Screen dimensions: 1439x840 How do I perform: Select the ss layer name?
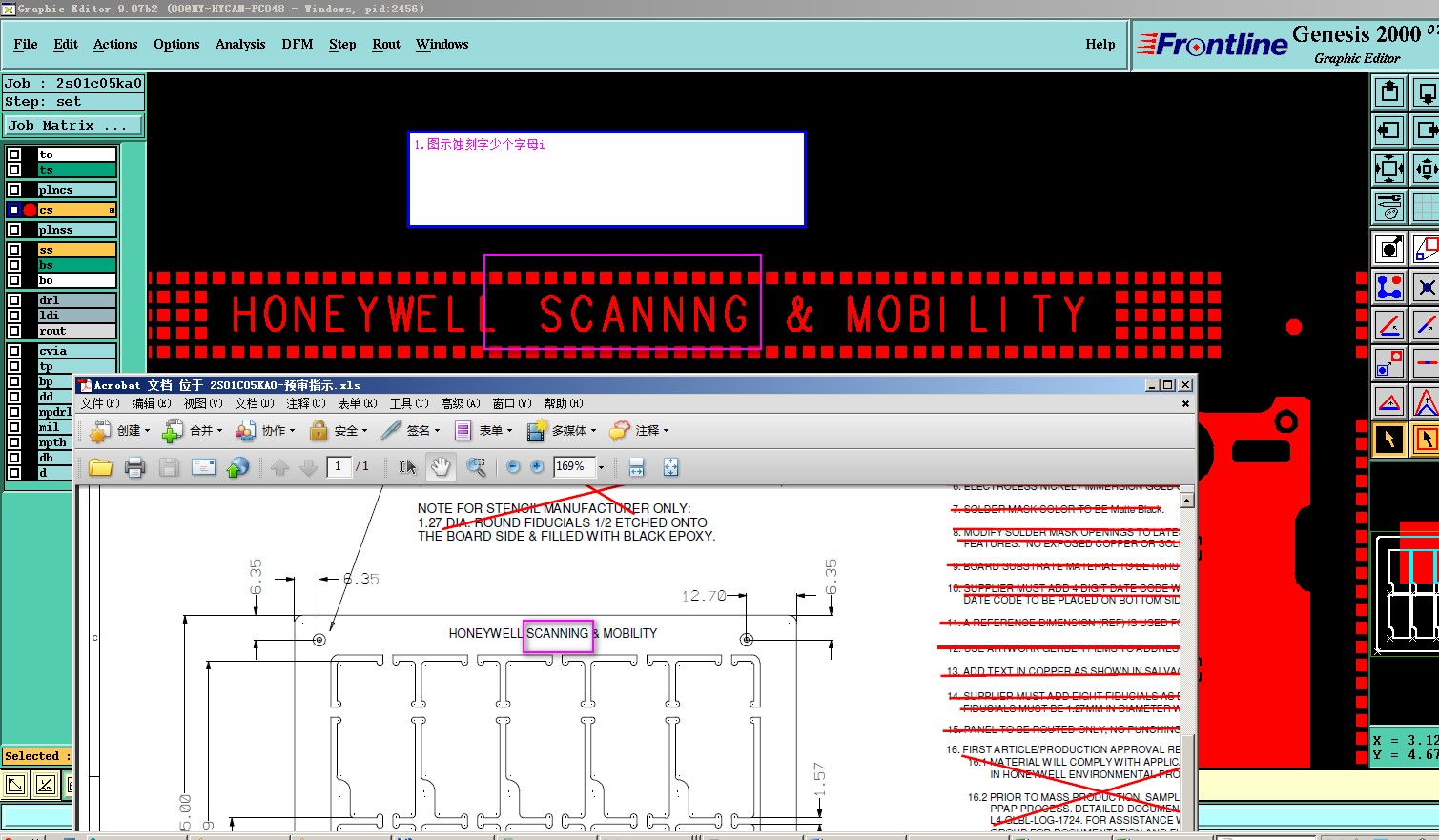click(76, 250)
